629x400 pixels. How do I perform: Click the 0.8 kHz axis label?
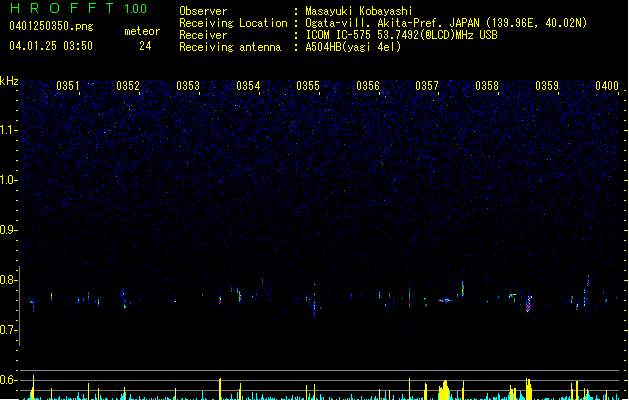8,280
